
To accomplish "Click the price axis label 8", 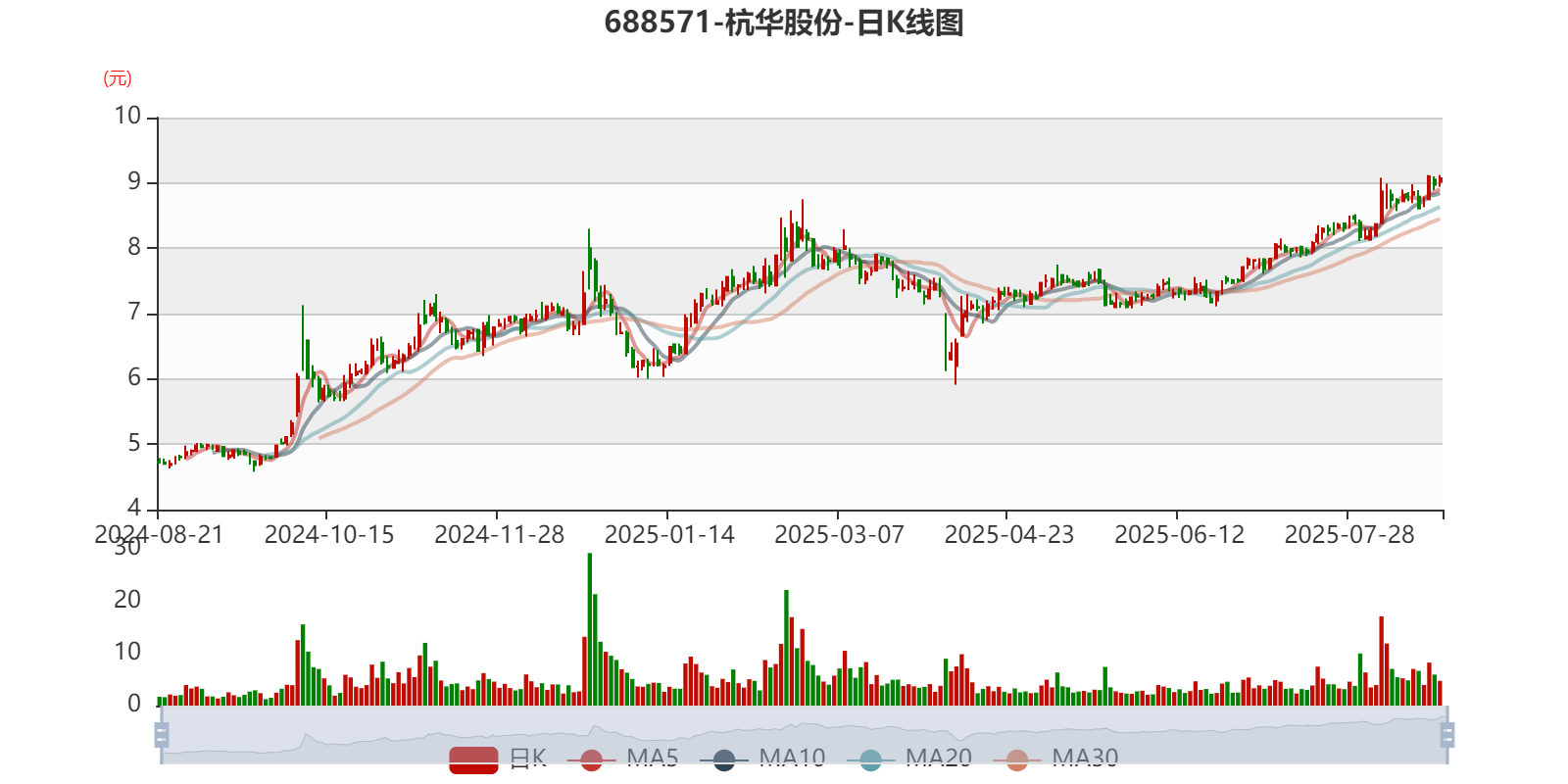I will pos(134,247).
